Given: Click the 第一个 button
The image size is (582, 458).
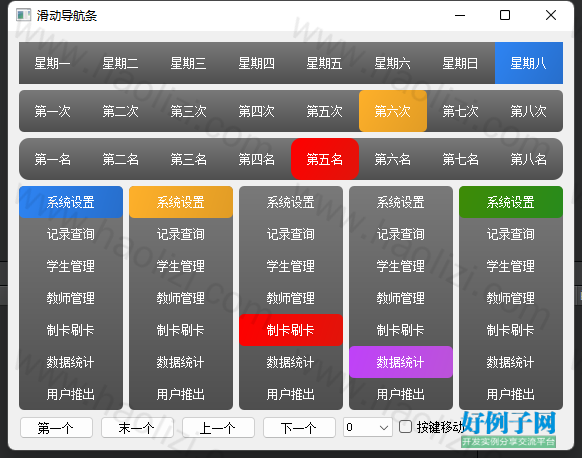Looking at the screenshot, I should point(56,428).
